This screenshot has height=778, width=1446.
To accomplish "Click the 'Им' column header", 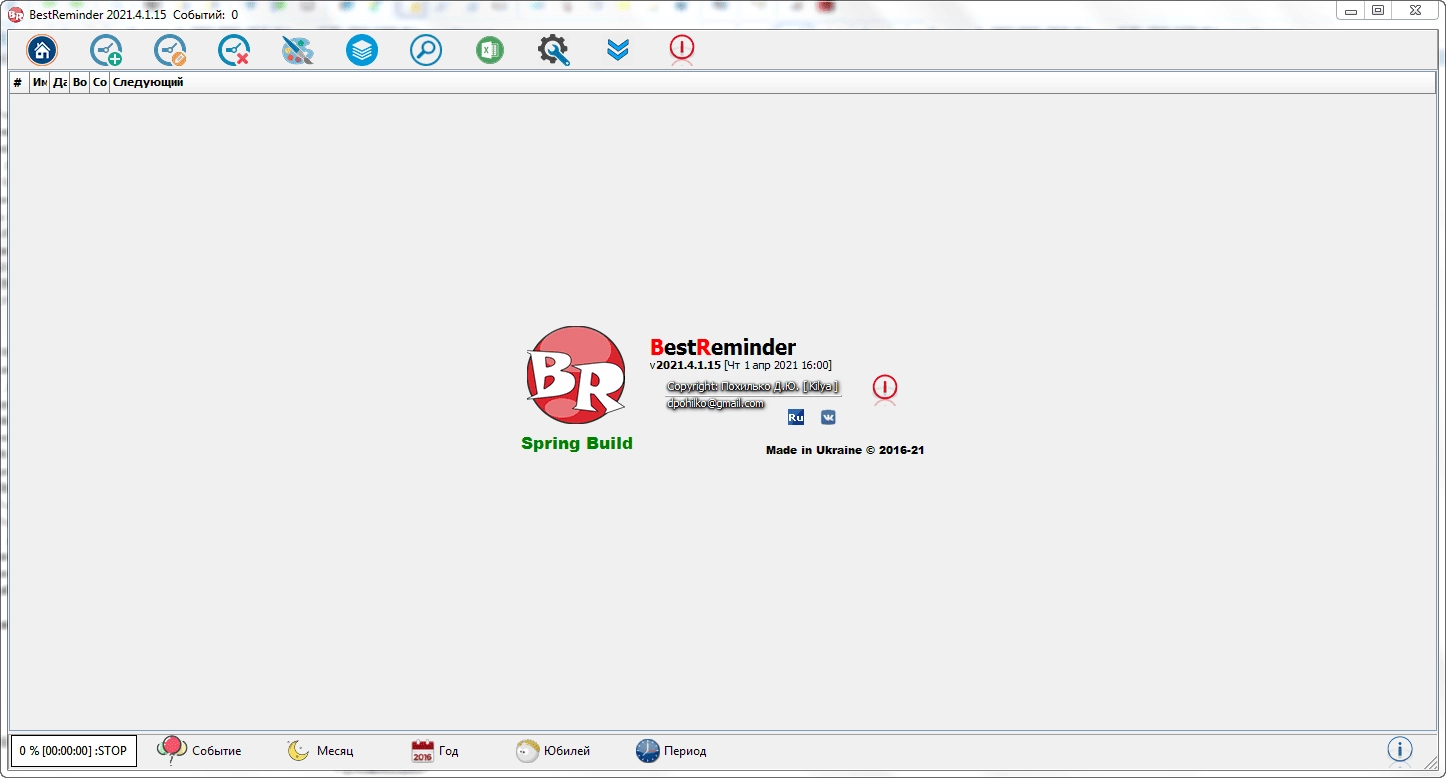I will point(39,82).
